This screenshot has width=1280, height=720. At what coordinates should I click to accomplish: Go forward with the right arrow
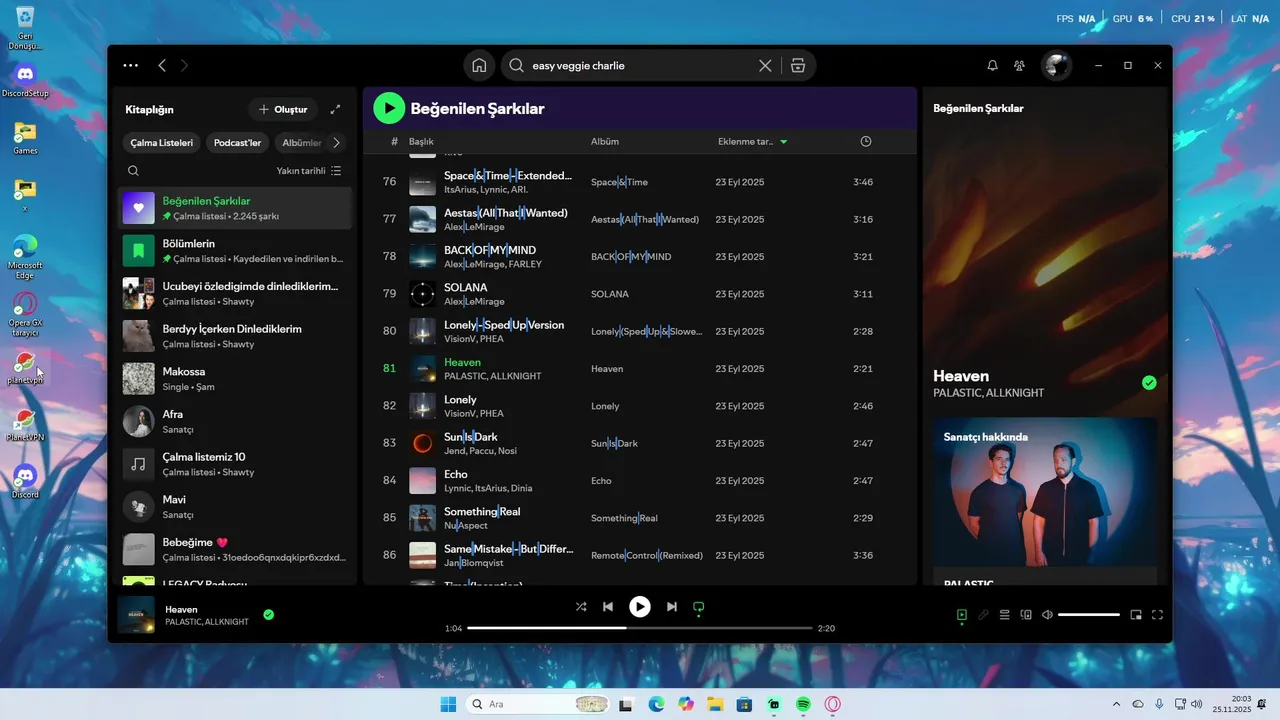(x=184, y=66)
